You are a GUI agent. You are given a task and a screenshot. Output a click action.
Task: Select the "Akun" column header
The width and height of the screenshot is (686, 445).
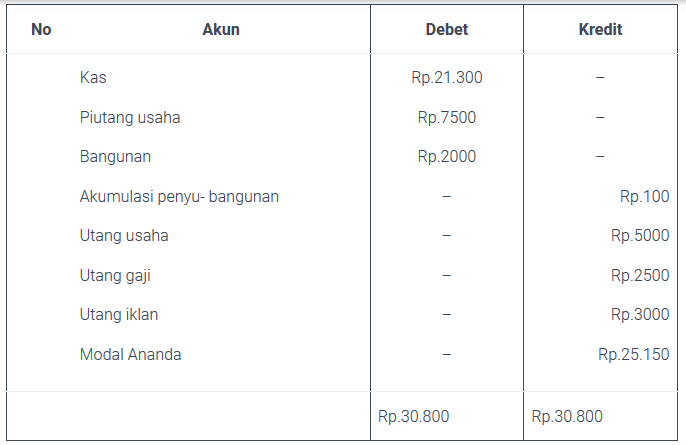(221, 30)
